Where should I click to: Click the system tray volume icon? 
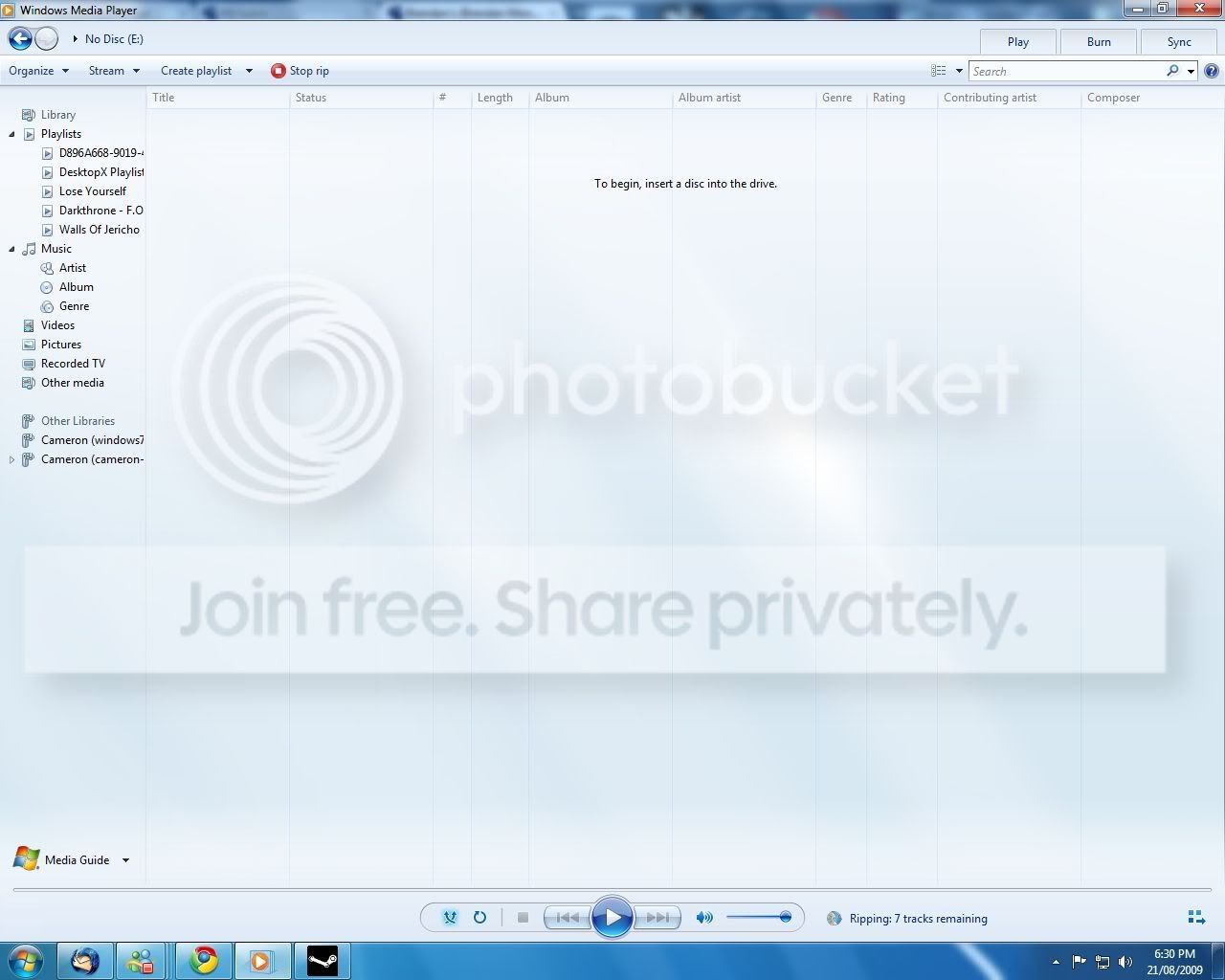1125,962
